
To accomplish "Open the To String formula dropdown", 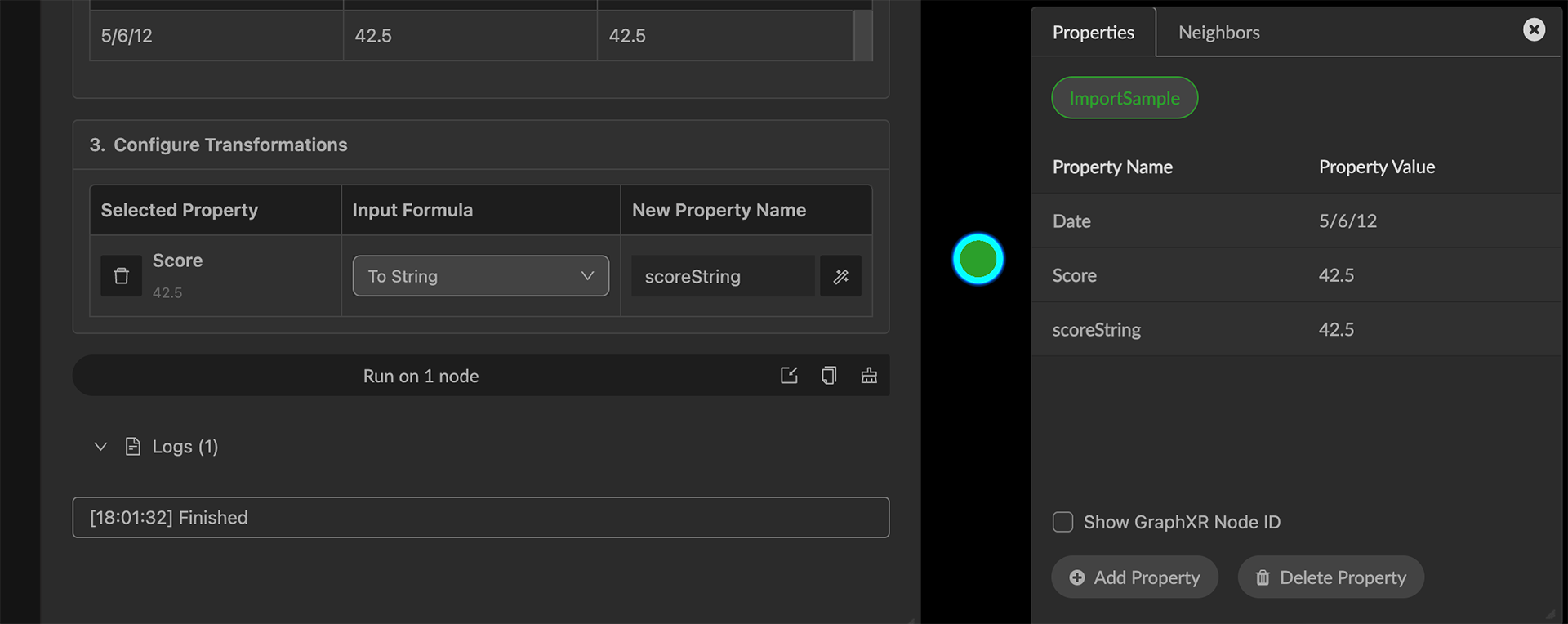I will click(x=480, y=276).
